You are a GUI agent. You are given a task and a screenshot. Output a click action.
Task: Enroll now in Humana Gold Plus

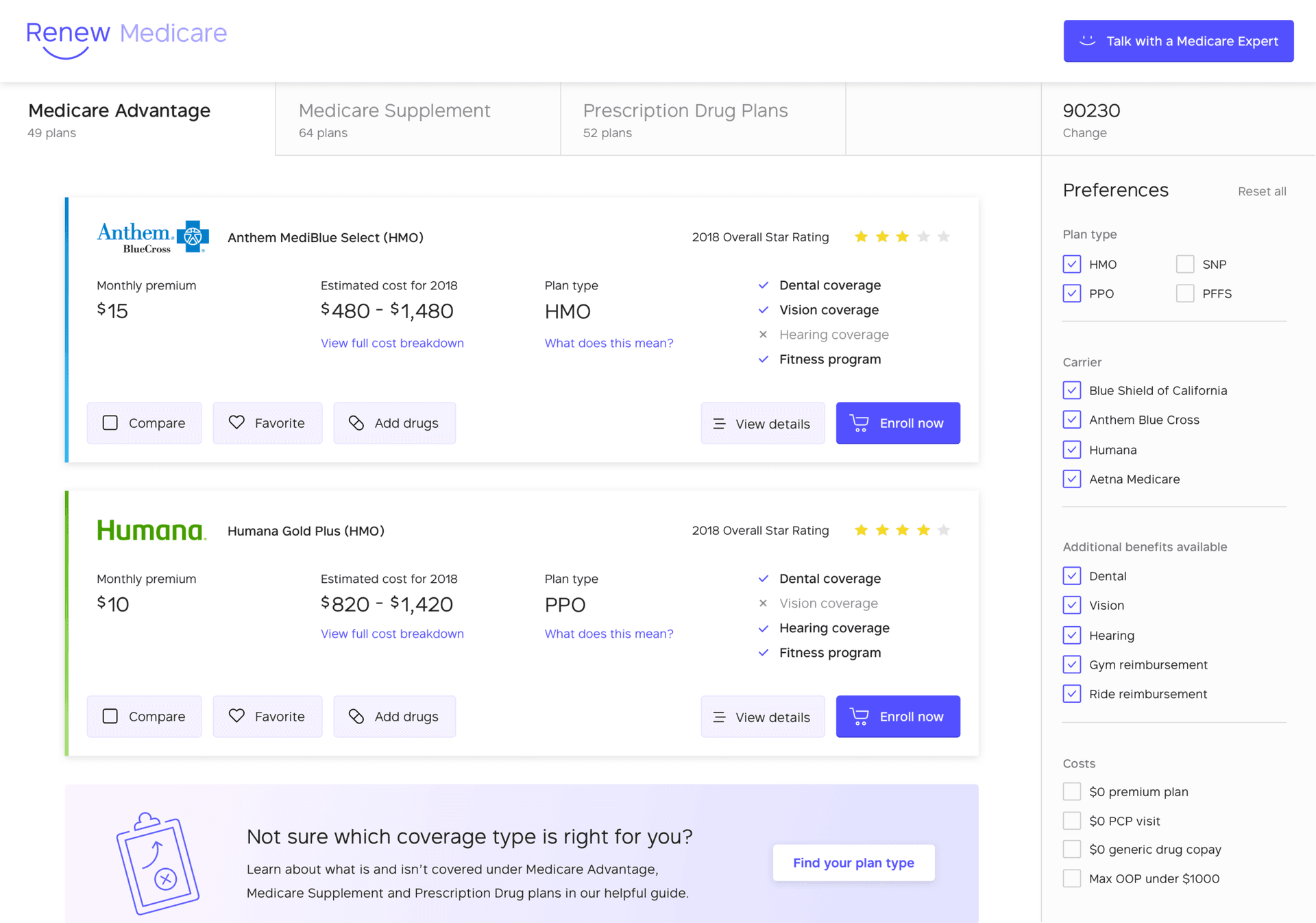pos(898,717)
